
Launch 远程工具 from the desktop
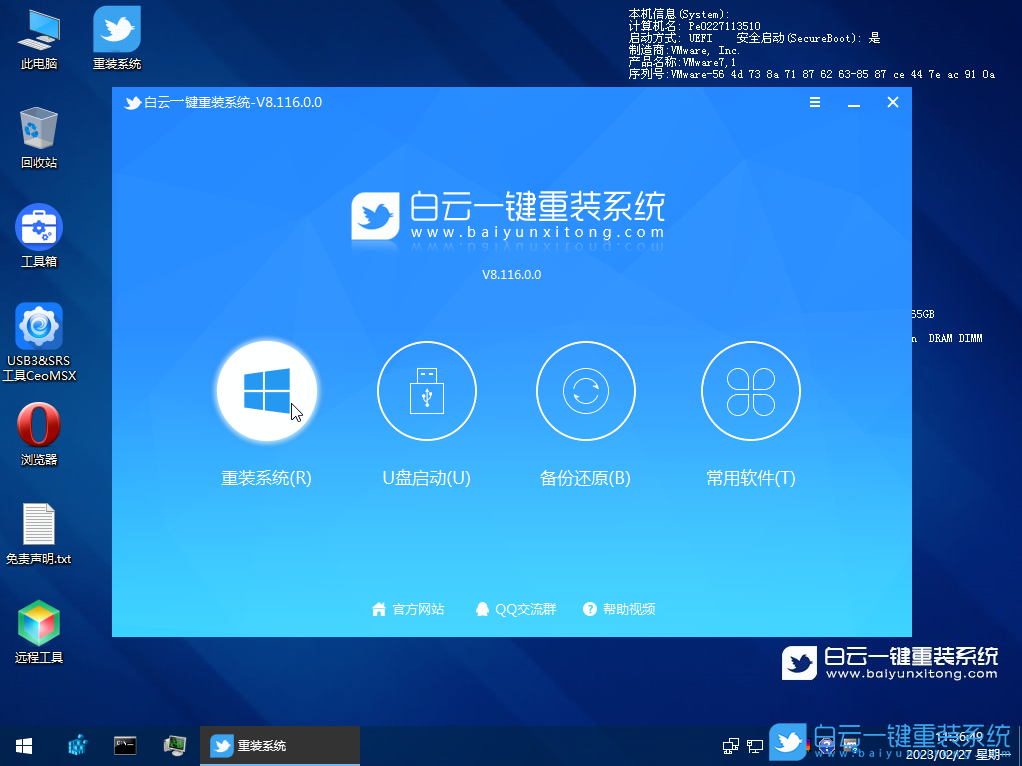(37, 622)
